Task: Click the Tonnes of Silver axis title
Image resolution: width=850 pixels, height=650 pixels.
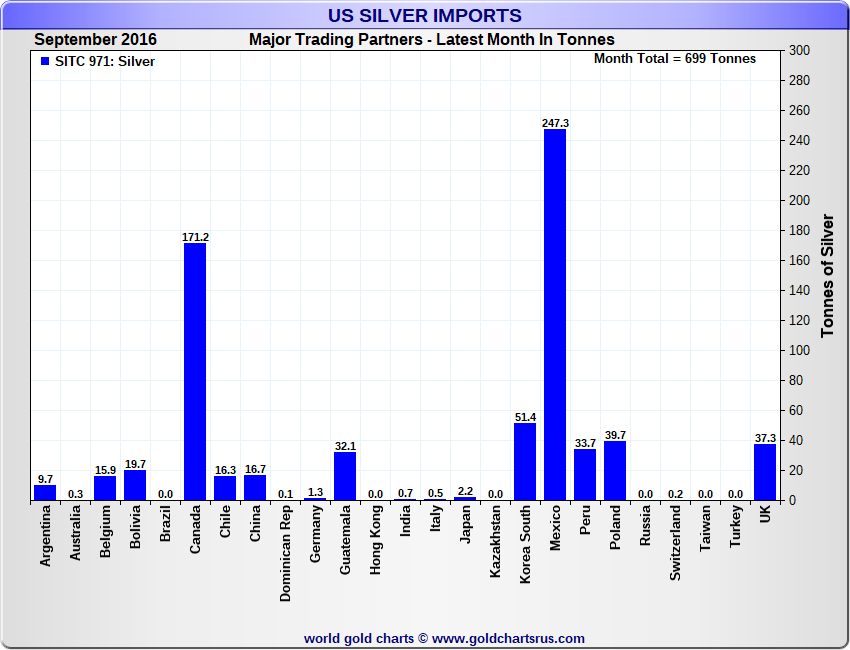Action: click(x=827, y=275)
